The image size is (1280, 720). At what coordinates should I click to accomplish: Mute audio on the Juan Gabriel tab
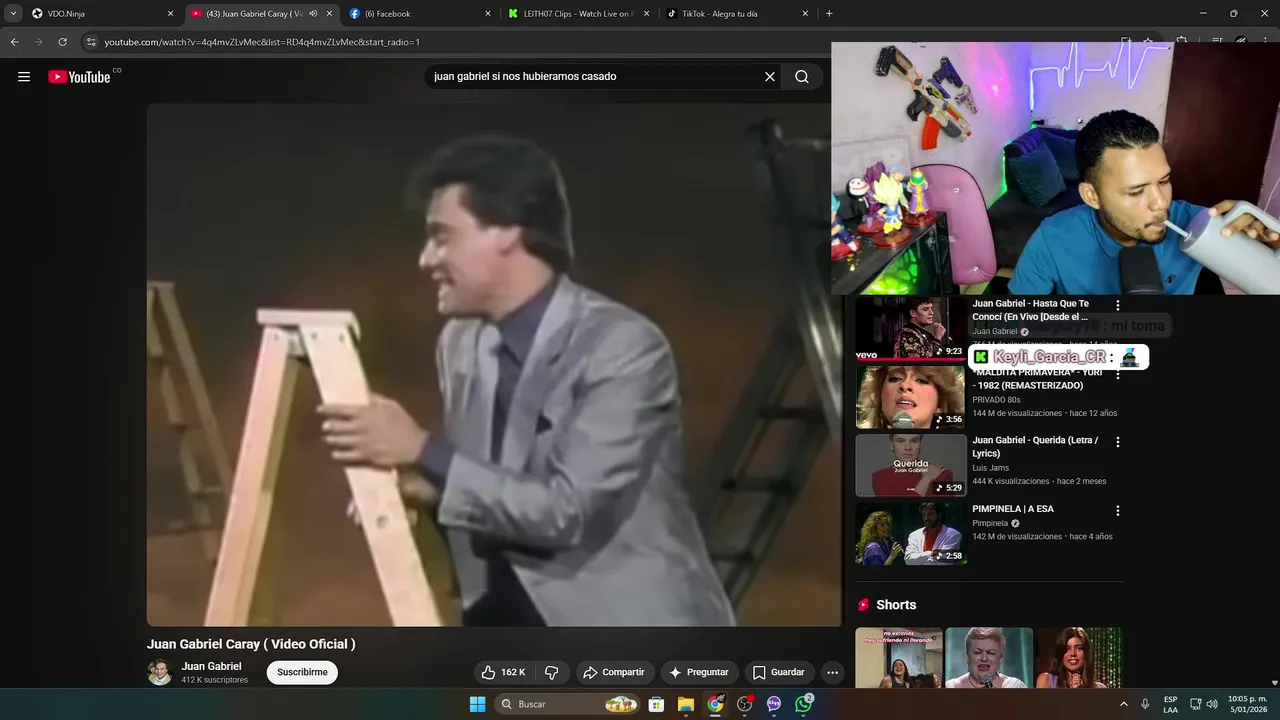point(313,14)
